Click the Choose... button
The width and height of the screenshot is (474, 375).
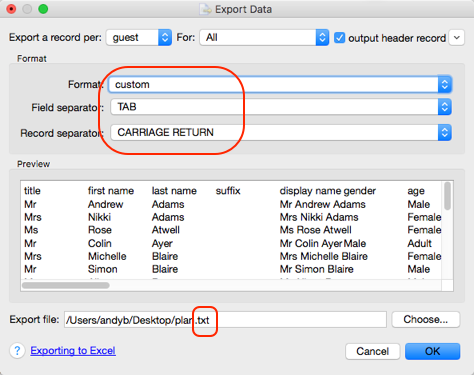[426, 320]
